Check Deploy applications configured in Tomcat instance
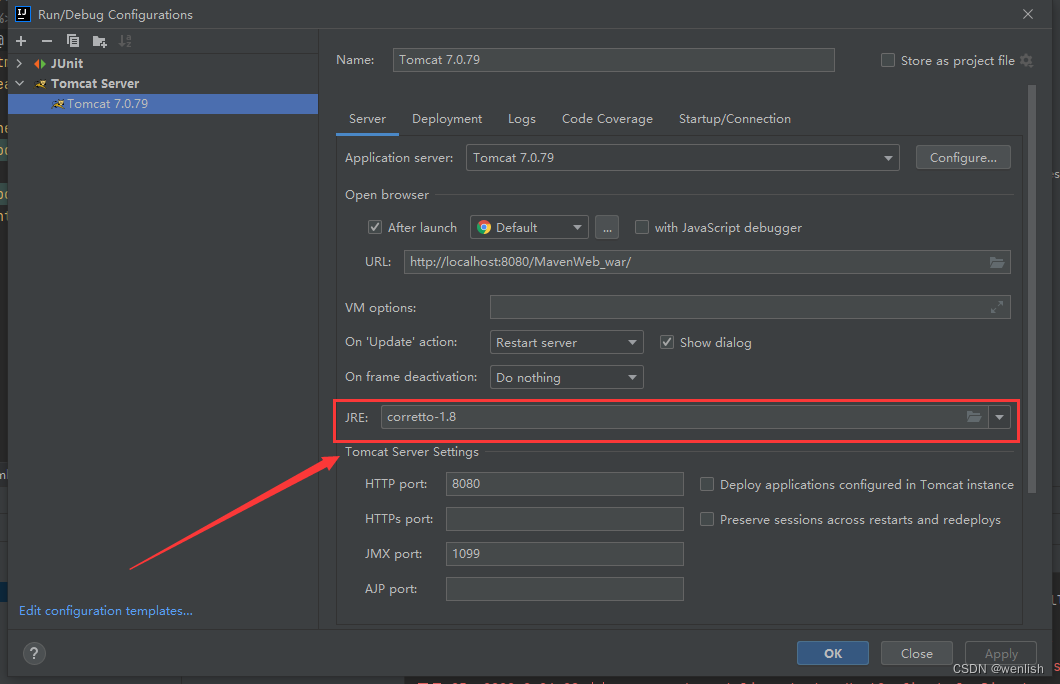Viewport: 1060px width, 684px height. [x=706, y=484]
